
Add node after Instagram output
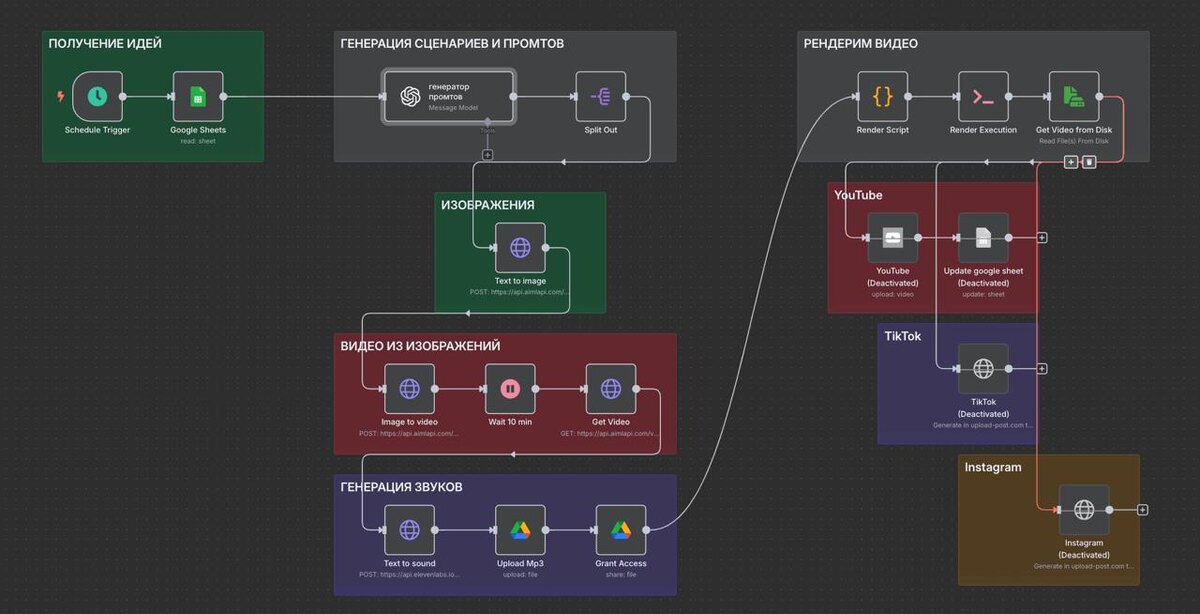(x=1143, y=510)
